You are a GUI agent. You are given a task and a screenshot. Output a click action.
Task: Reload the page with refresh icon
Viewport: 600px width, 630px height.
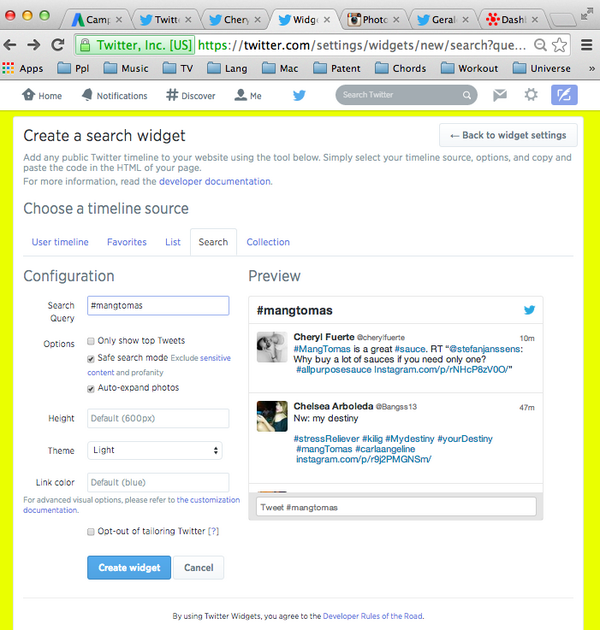[x=58, y=45]
